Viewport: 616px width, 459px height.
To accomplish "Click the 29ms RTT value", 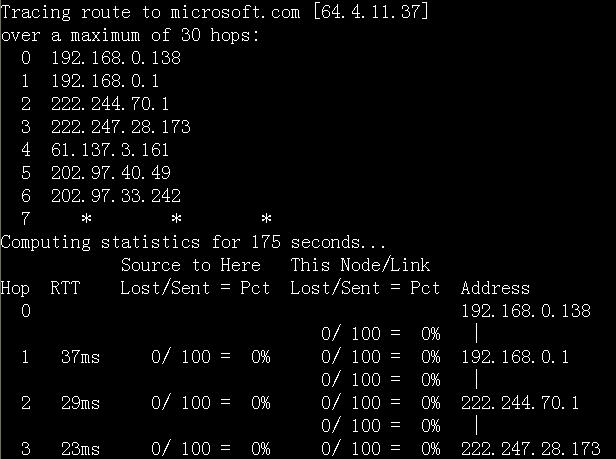I will tap(81, 403).
